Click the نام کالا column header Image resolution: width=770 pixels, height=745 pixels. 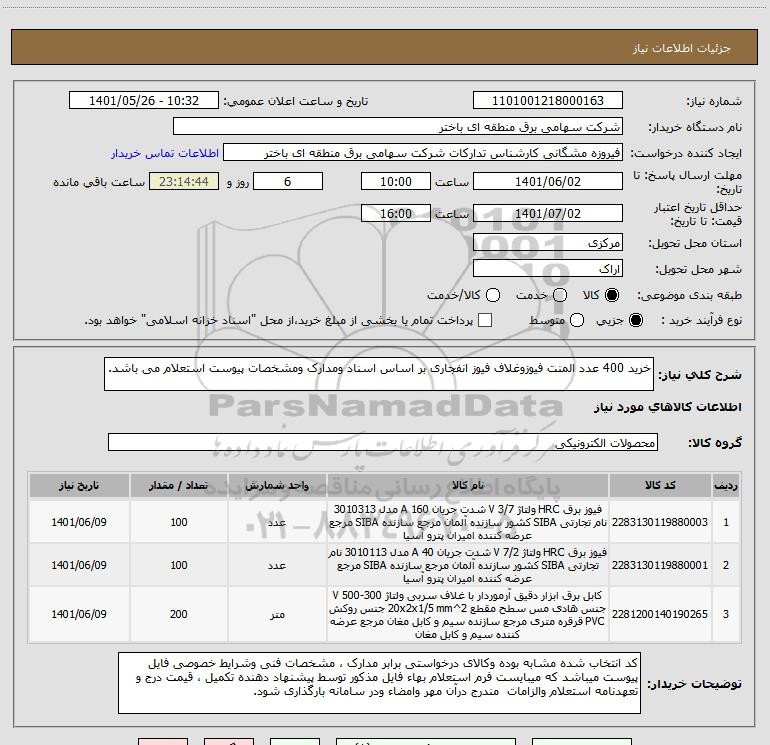pyautogui.click(x=468, y=486)
